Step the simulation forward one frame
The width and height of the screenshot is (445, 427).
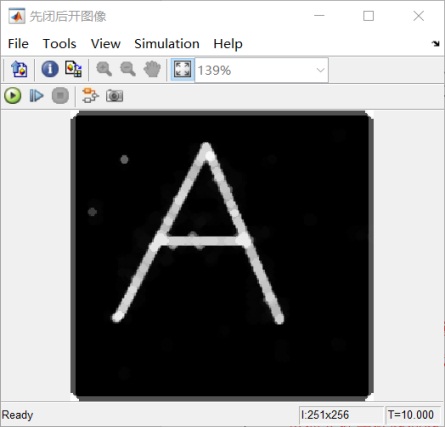[x=36, y=96]
